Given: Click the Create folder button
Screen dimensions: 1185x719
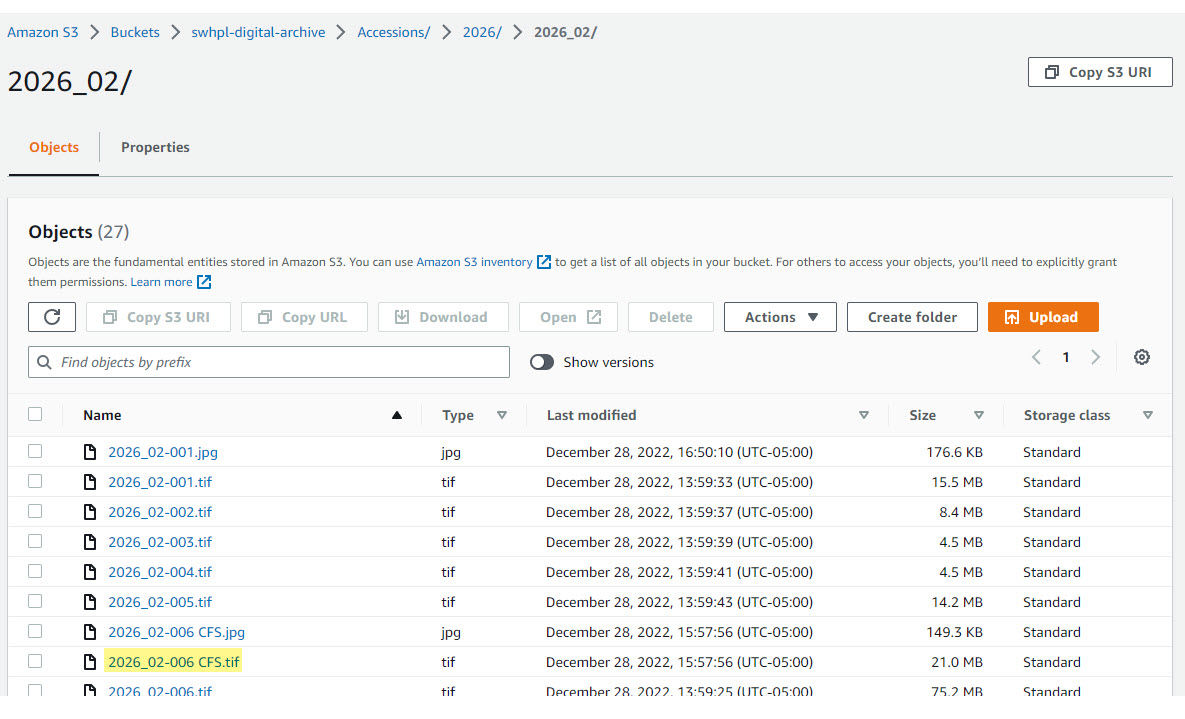Looking at the screenshot, I should point(912,317).
